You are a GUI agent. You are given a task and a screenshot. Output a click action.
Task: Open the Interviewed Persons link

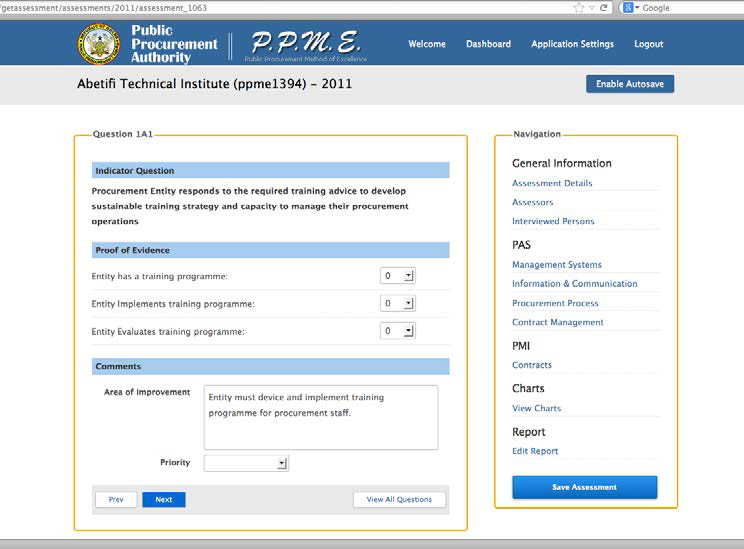coord(553,221)
